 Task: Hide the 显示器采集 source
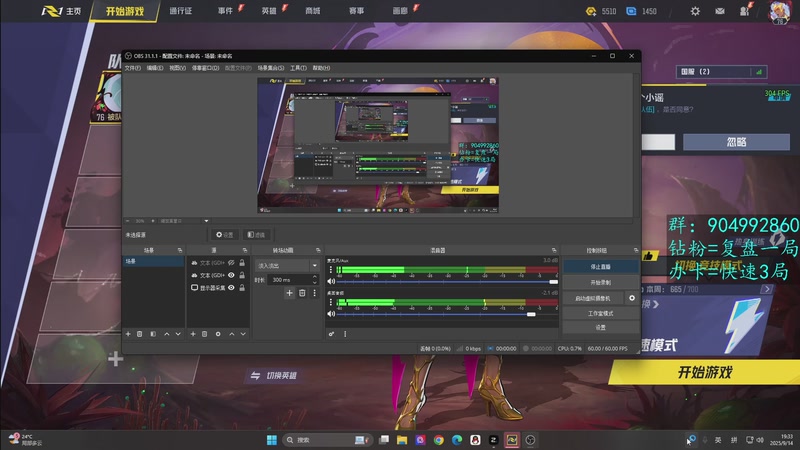coord(231,288)
